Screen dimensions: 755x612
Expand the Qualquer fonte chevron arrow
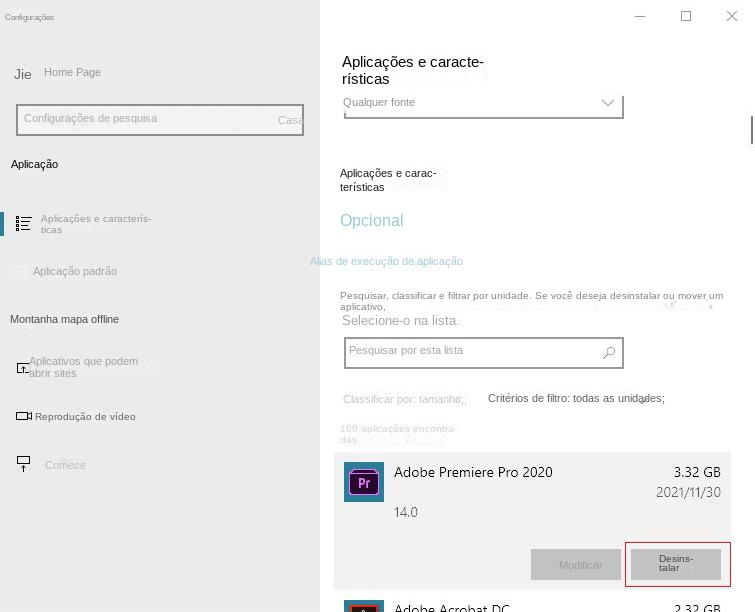608,103
